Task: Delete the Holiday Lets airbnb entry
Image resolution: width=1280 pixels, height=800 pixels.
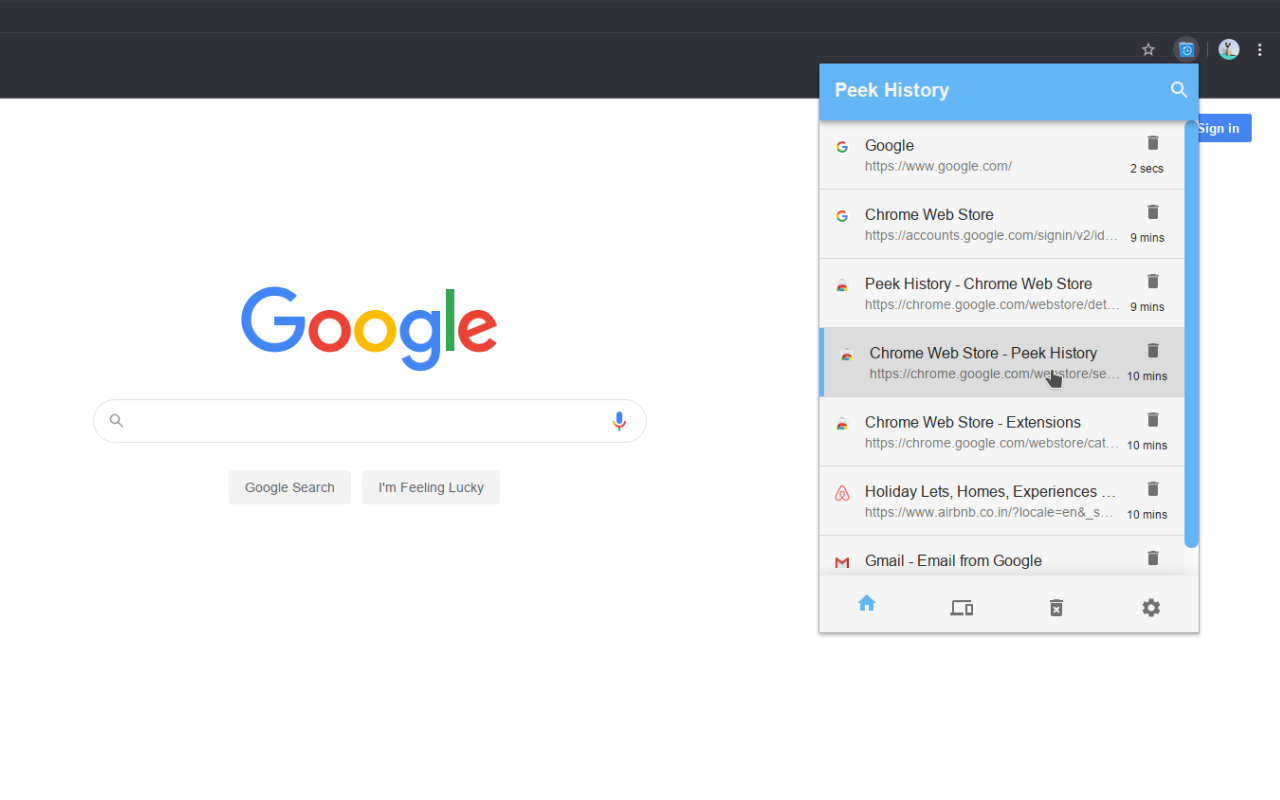Action: pyautogui.click(x=1153, y=489)
